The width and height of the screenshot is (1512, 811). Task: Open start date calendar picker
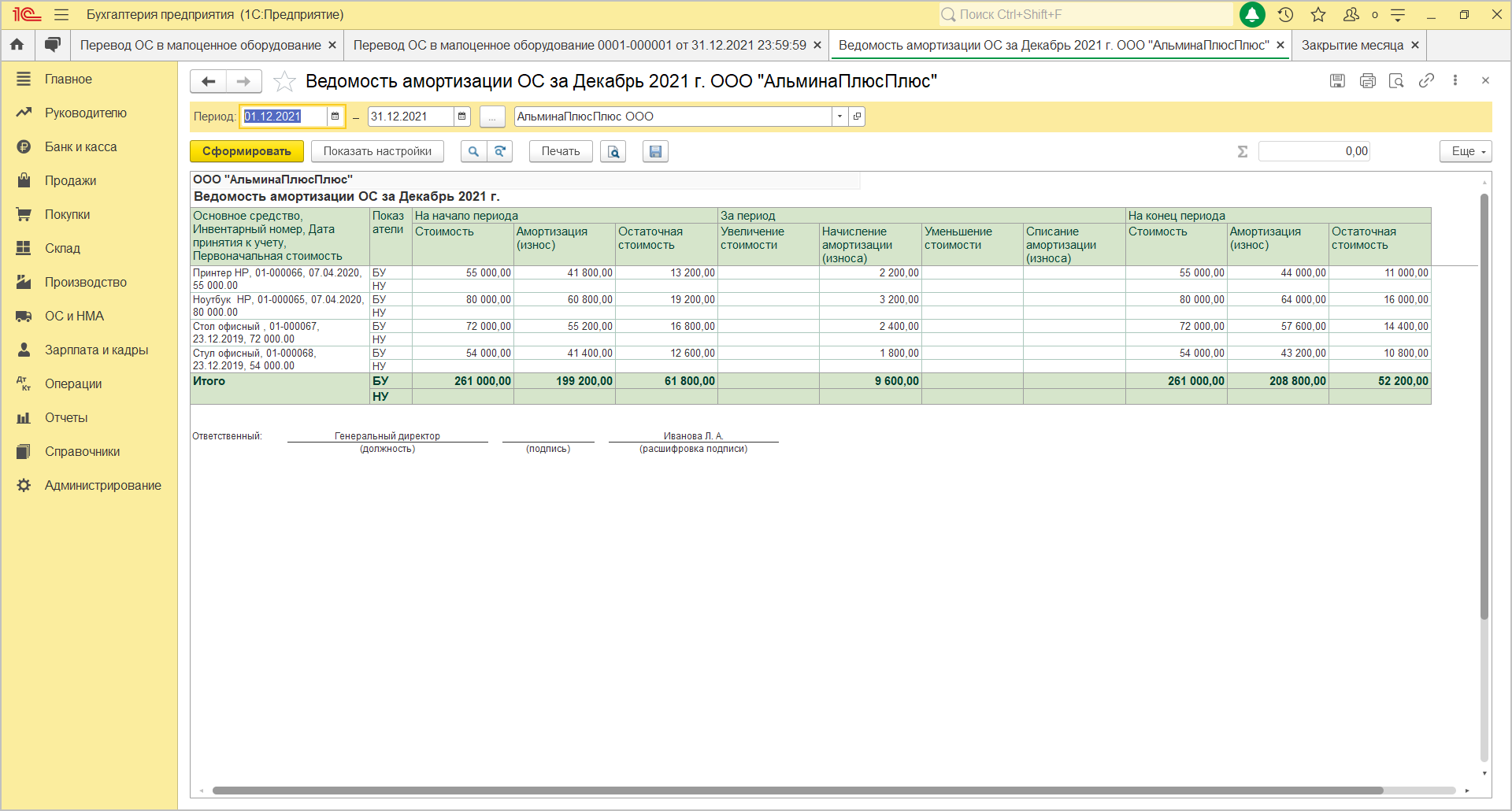(335, 117)
